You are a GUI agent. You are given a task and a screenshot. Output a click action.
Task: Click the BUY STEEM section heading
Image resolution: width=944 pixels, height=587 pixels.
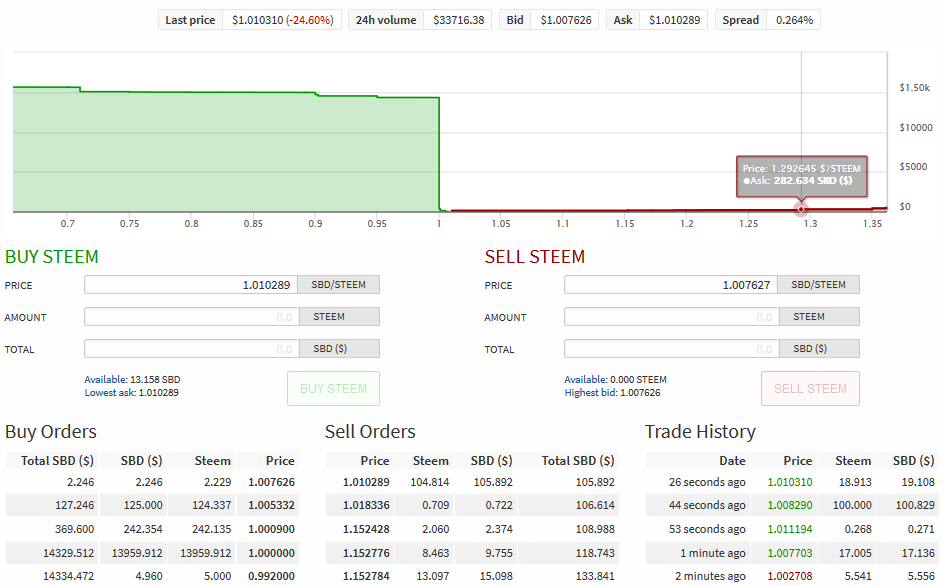point(52,257)
